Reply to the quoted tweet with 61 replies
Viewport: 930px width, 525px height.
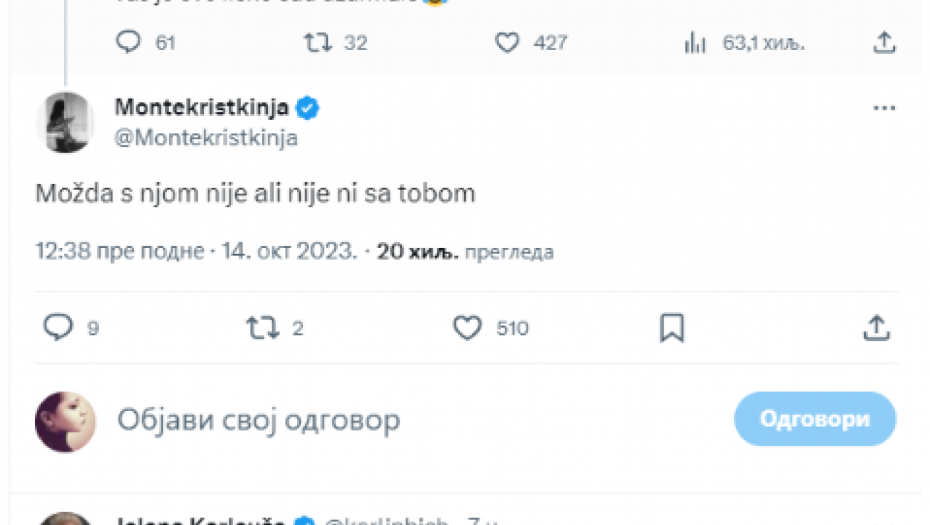pyautogui.click(x=130, y=42)
